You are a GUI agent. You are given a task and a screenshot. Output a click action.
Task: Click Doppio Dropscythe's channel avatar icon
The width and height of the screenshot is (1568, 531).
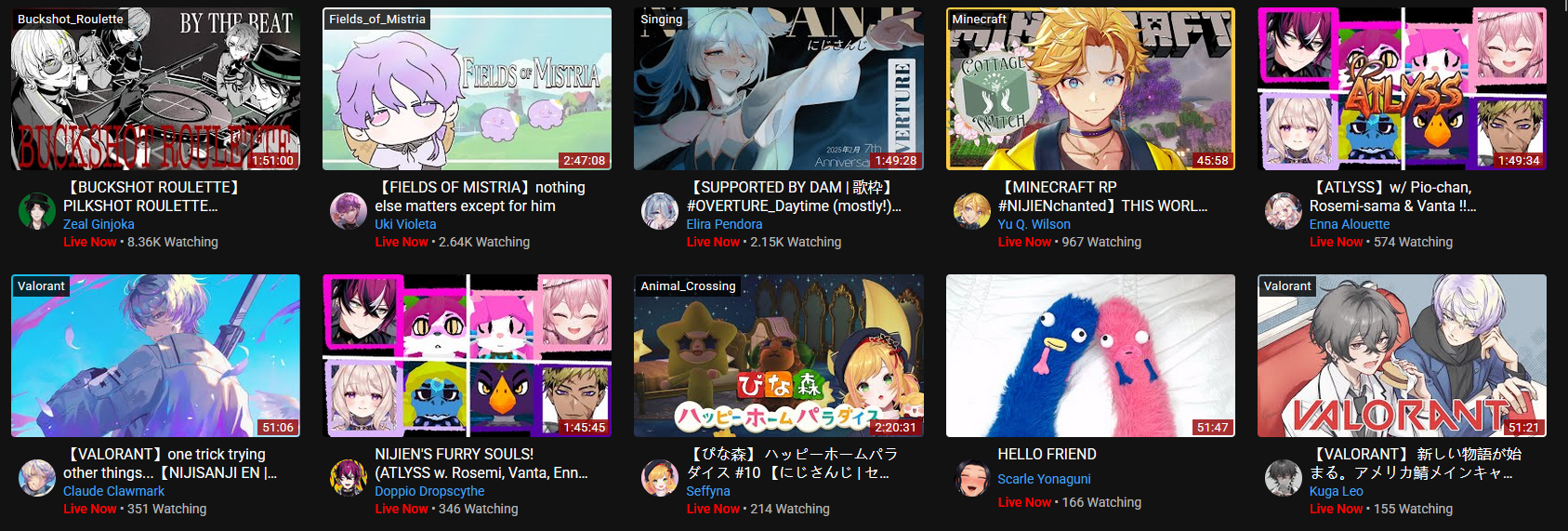pyautogui.click(x=349, y=478)
